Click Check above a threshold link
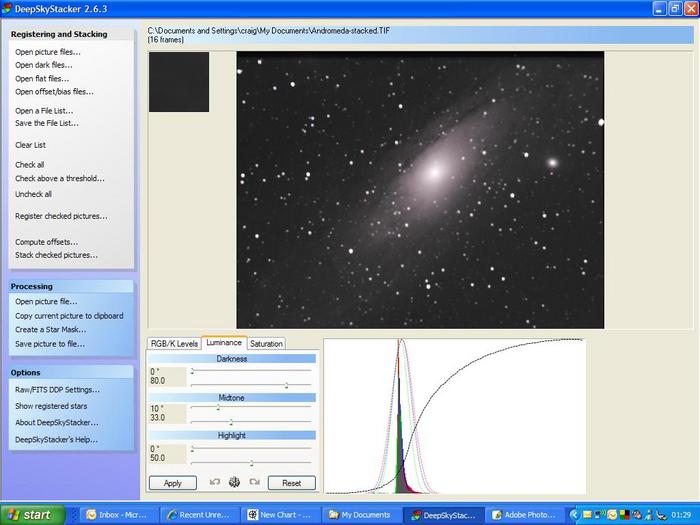This screenshot has width=700, height=525. pos(60,178)
